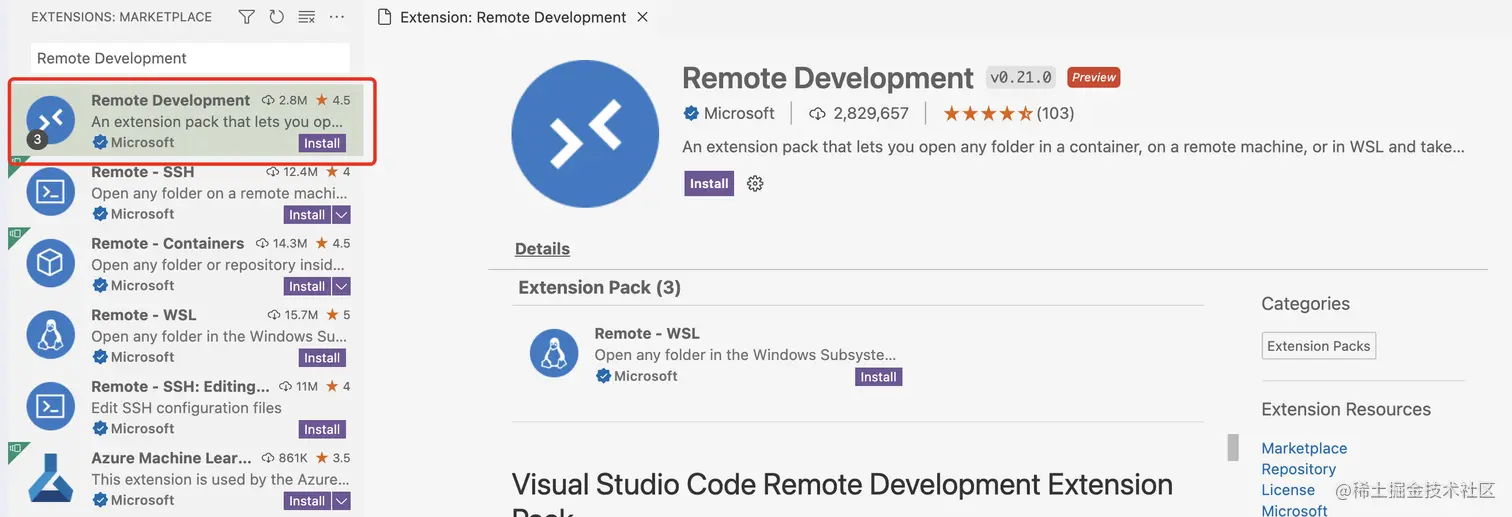Click Install button in extension details header
The width and height of the screenshot is (1512, 517).
click(709, 184)
